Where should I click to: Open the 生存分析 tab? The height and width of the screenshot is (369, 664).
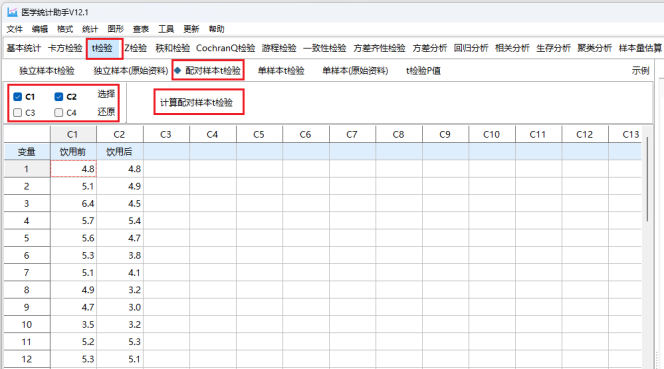pos(553,48)
